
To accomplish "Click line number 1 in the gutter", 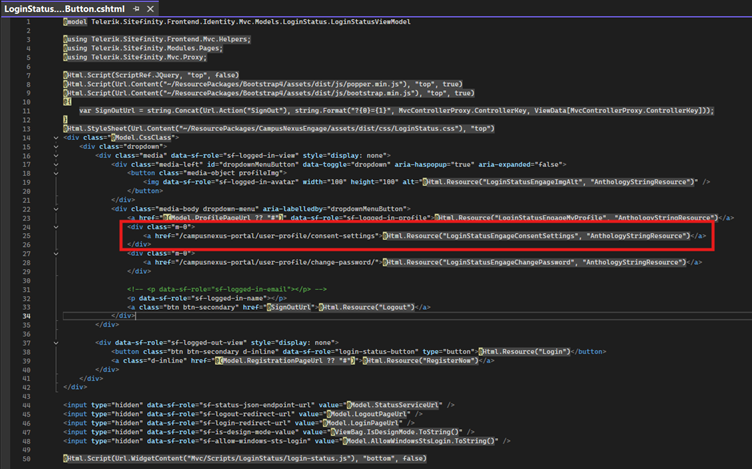I will point(30,21).
